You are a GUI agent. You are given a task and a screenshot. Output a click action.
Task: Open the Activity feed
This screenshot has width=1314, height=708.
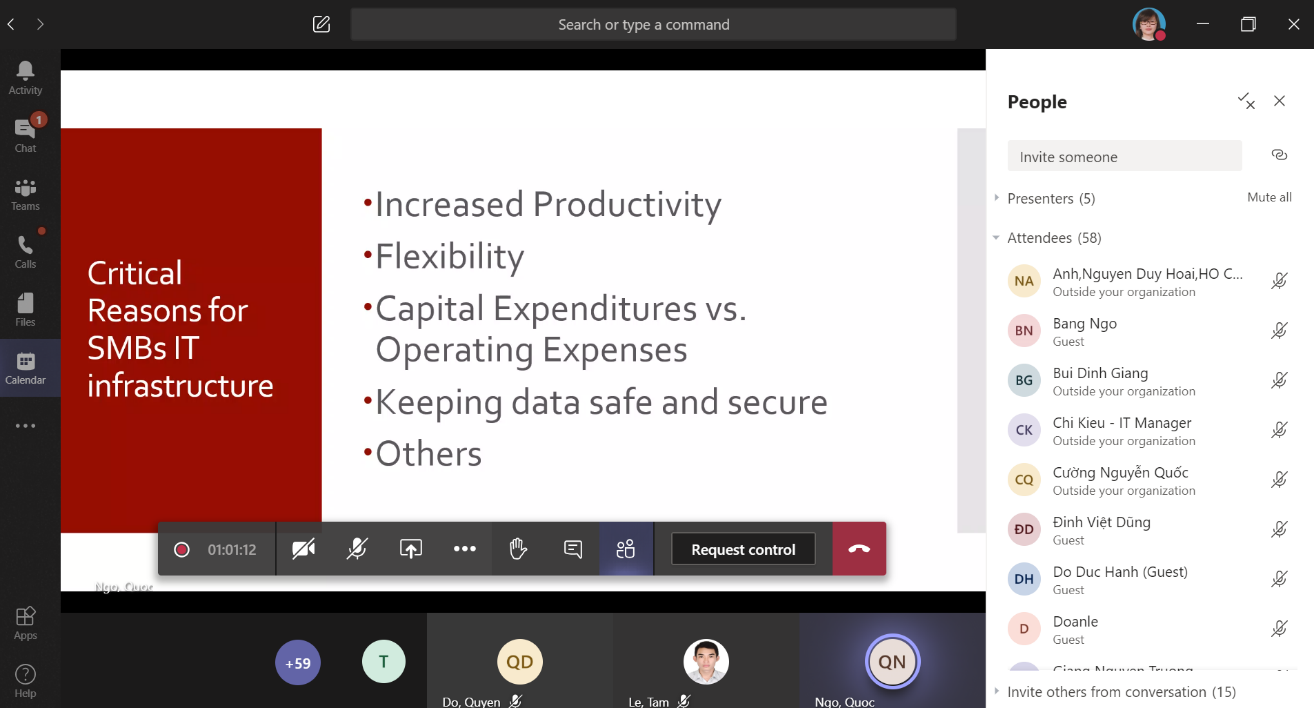click(x=25, y=77)
